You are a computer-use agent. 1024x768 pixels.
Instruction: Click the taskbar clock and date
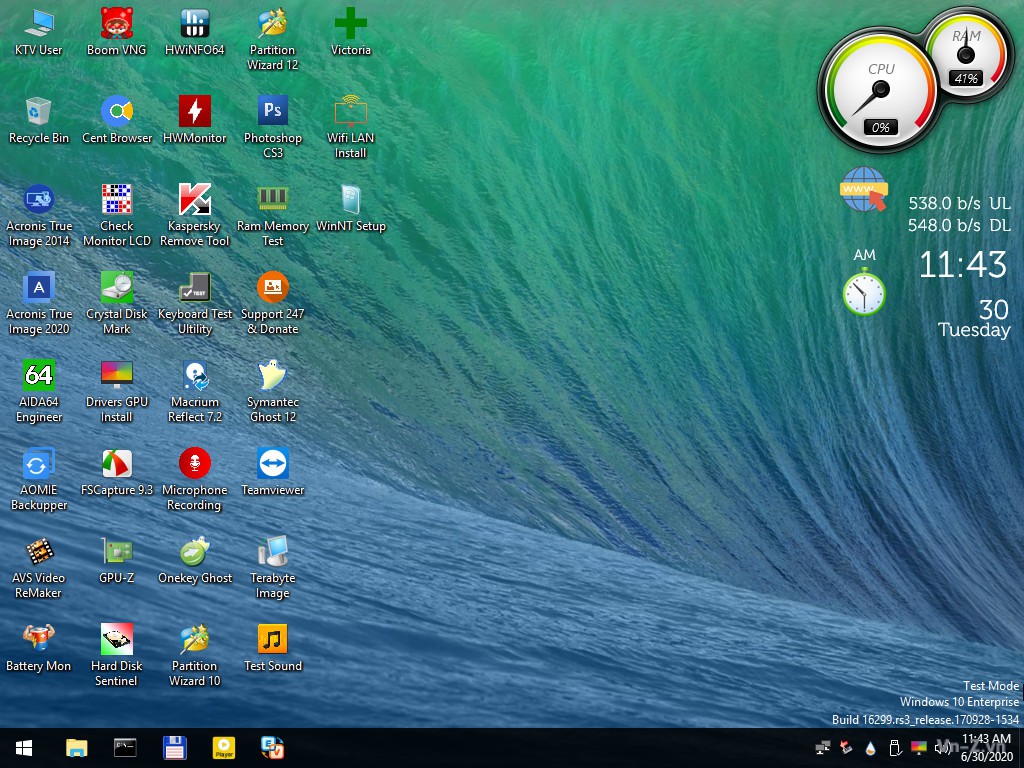986,747
